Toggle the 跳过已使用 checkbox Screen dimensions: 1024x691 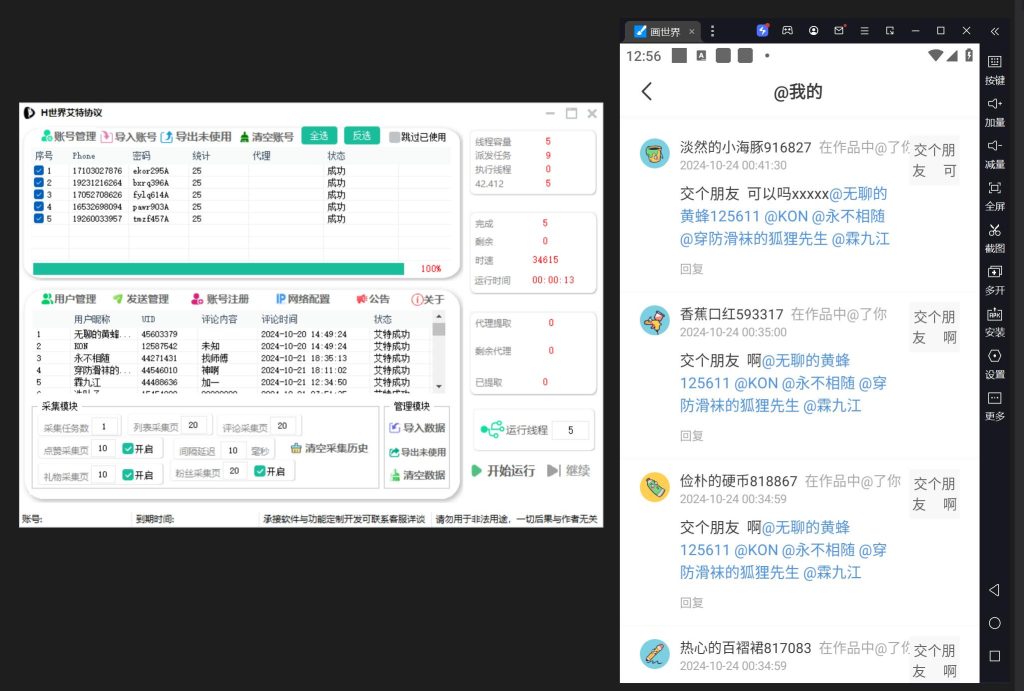pyautogui.click(x=395, y=137)
